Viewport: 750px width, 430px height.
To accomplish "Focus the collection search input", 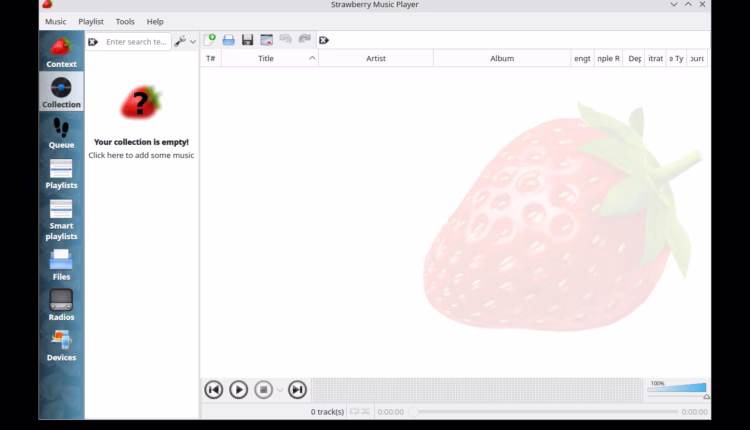I will pos(136,42).
